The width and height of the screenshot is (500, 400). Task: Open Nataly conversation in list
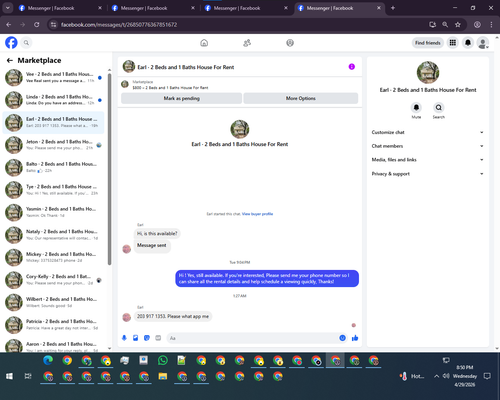(53, 235)
